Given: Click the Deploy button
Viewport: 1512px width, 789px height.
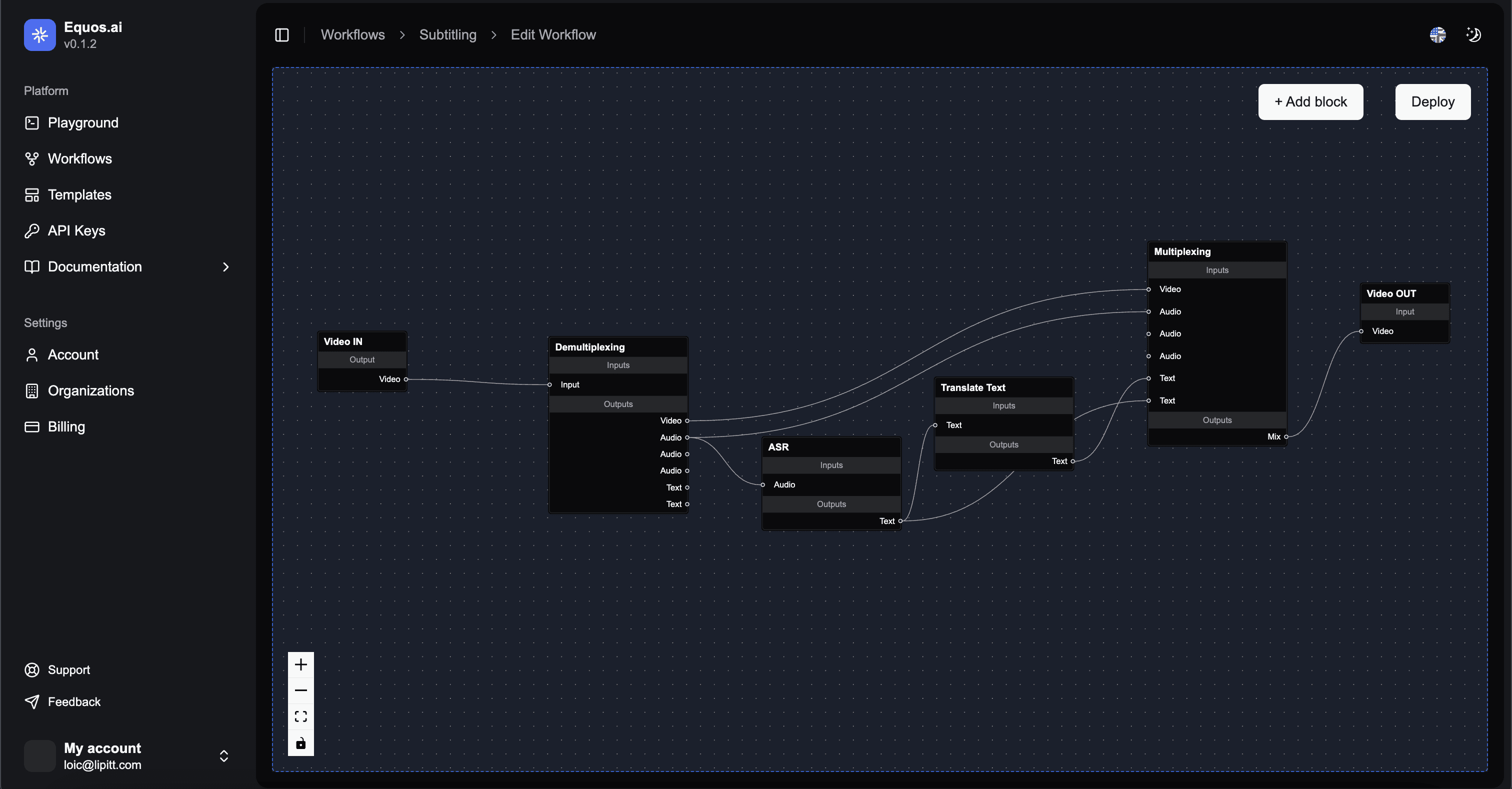Looking at the screenshot, I should click(x=1432, y=101).
